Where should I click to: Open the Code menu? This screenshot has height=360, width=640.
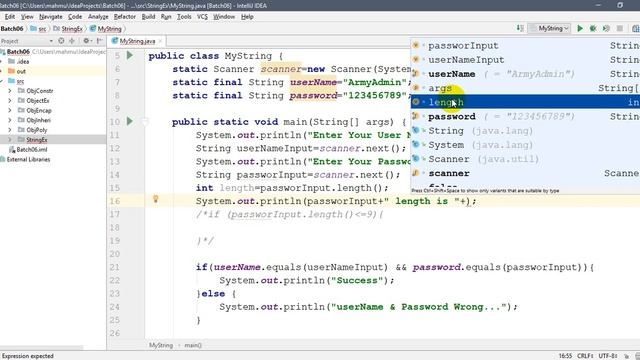75,17
